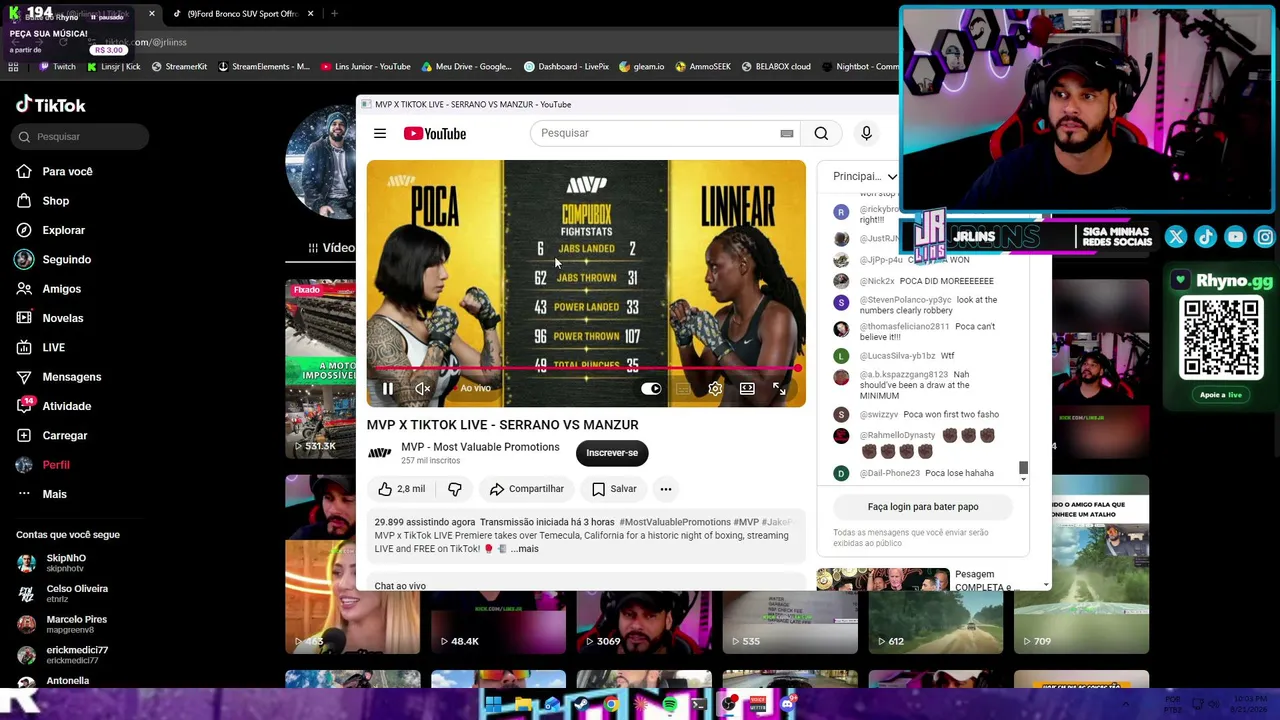This screenshot has height=720, width=1280.
Task: Open followed account erickmedici77
Action: tap(76, 654)
